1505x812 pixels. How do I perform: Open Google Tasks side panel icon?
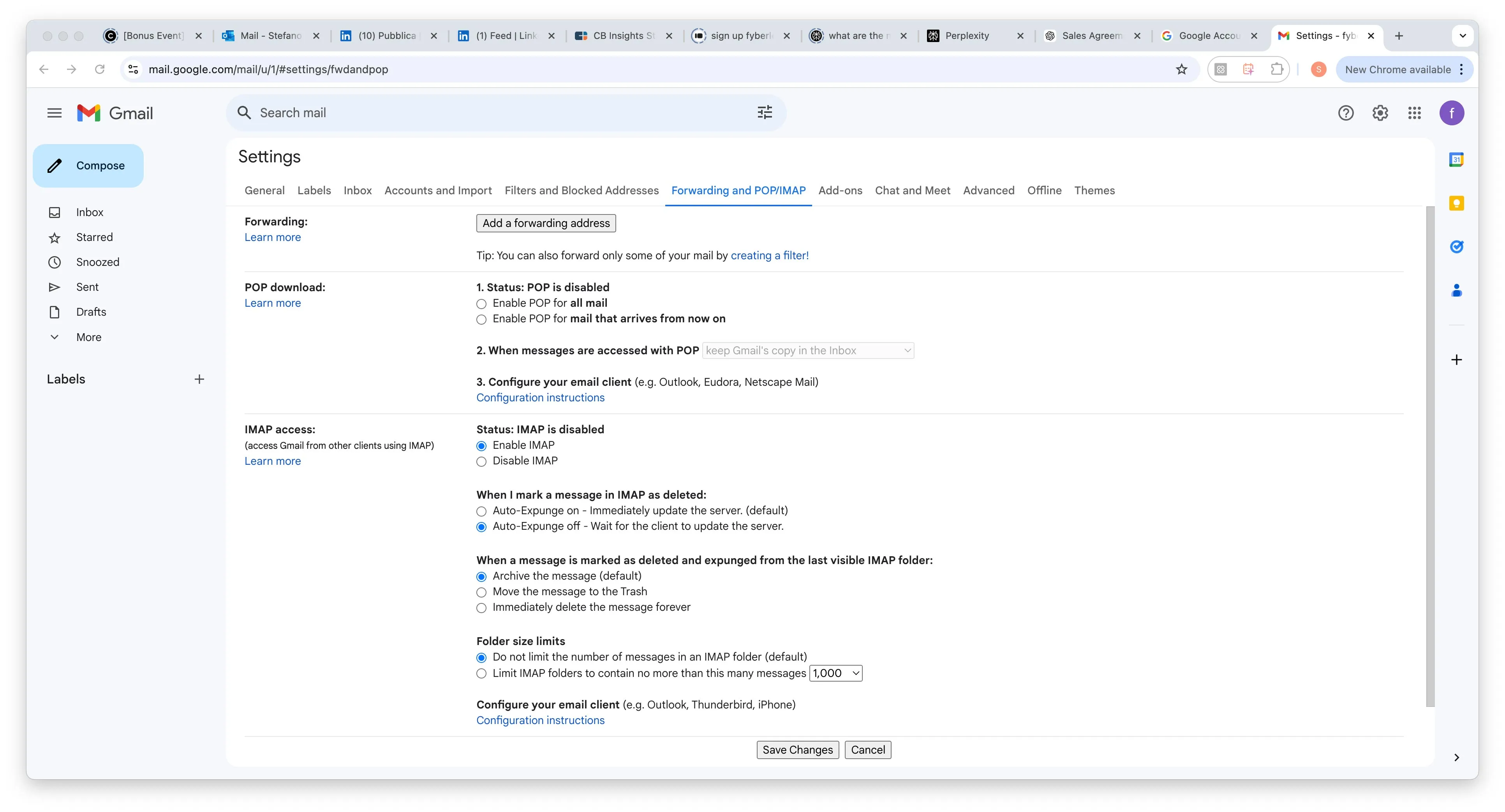(1457, 247)
